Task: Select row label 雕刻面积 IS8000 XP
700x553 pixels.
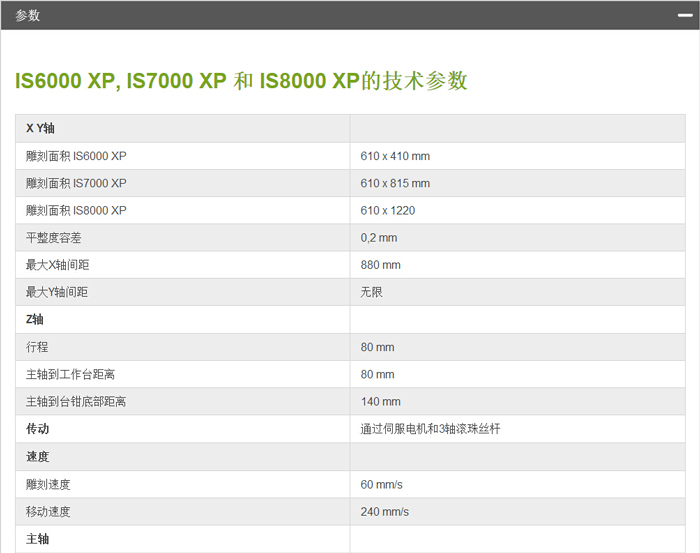Action: [x=76, y=210]
